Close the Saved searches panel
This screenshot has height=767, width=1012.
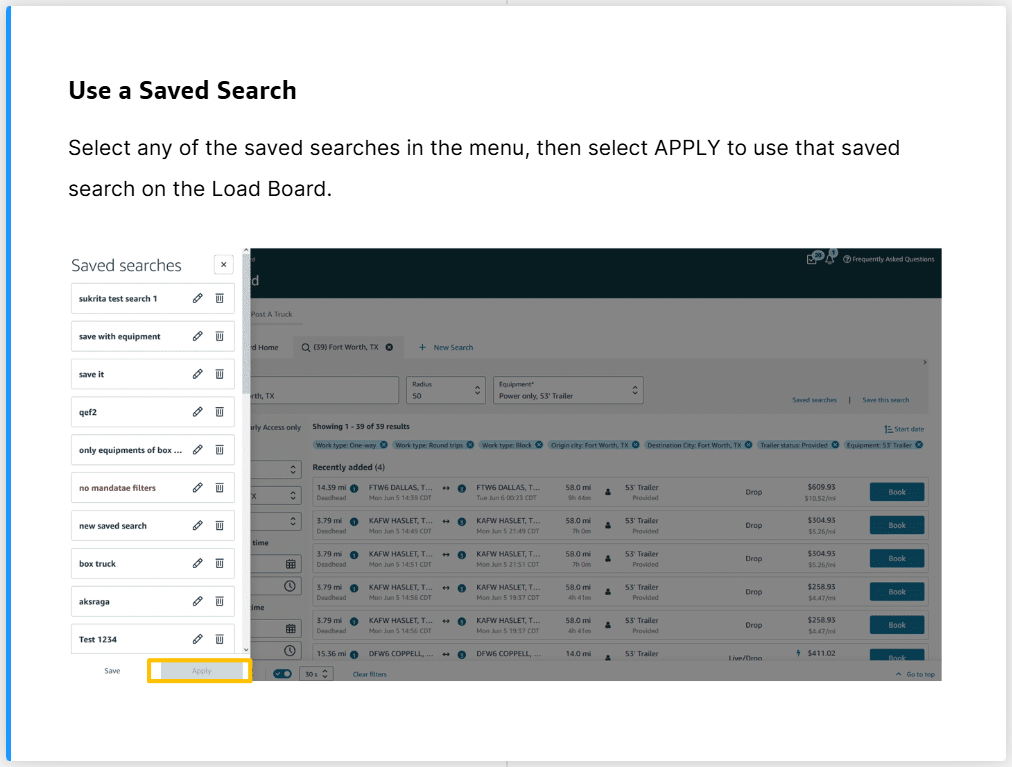click(223, 265)
